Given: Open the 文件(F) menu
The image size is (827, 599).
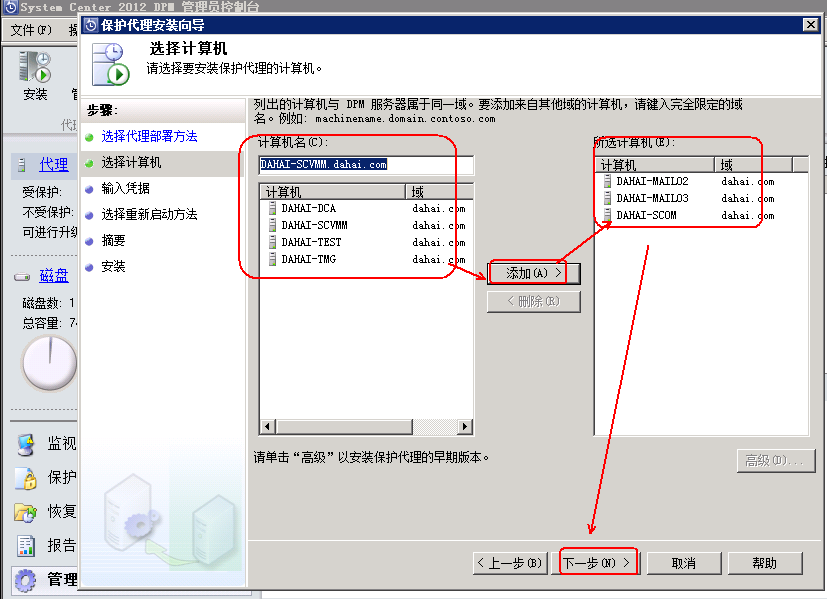Looking at the screenshot, I should 31,30.
